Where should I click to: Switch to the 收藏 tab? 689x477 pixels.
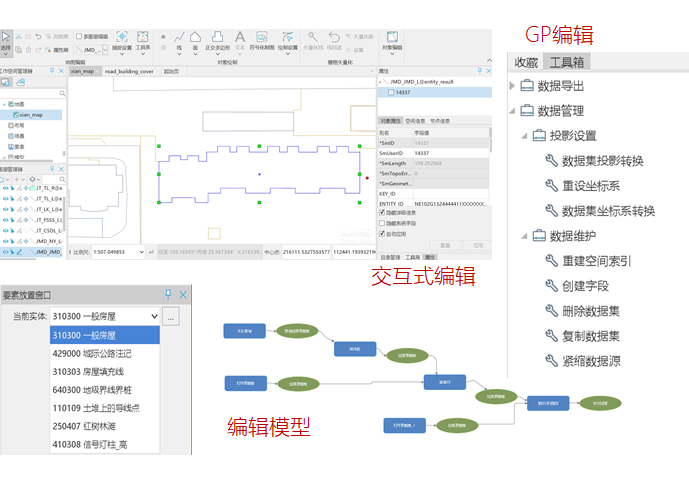[x=526, y=62]
